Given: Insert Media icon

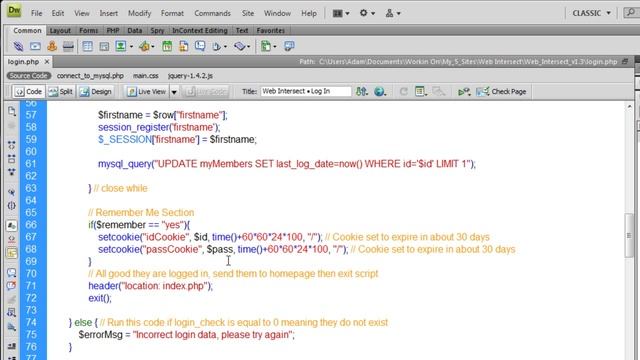Looking at the screenshot, I should click(x=144, y=46).
